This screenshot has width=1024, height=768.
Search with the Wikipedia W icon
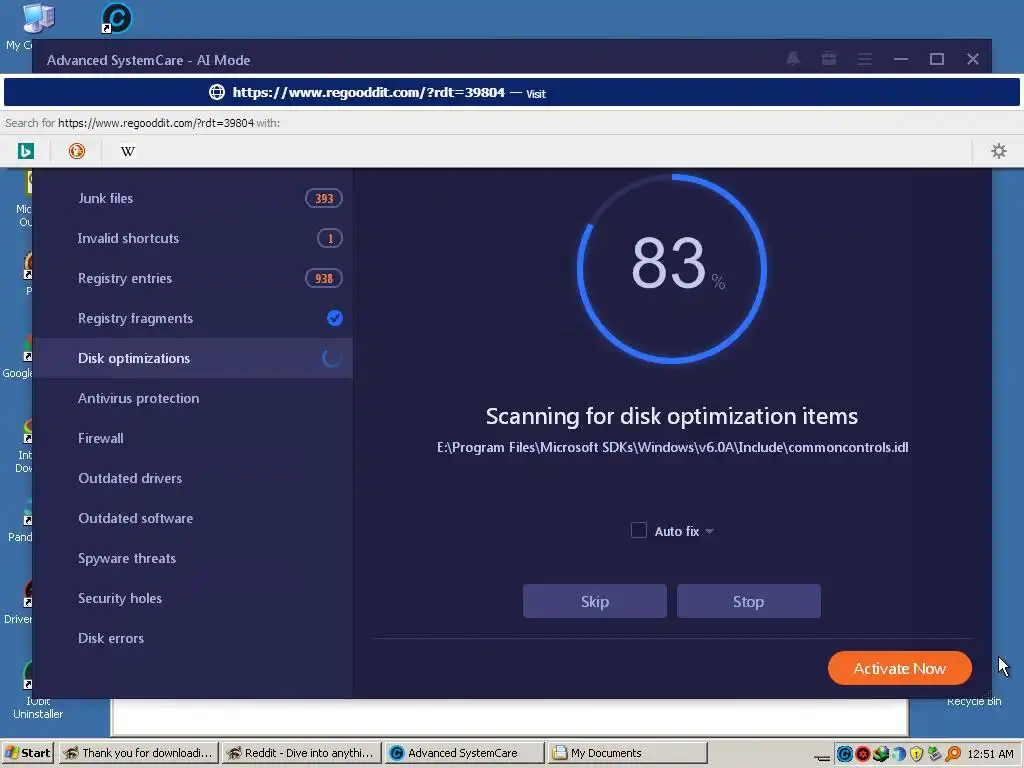127,151
